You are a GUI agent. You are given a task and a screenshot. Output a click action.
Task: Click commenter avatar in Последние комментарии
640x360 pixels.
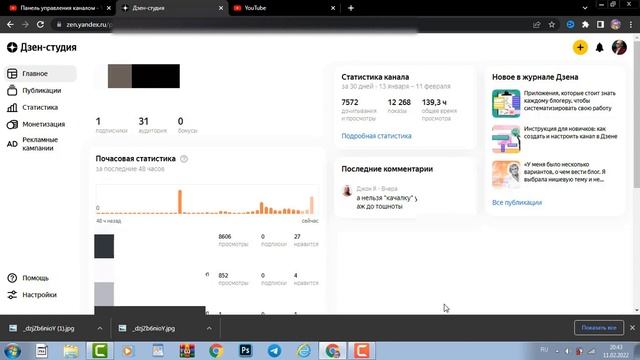[347, 191]
